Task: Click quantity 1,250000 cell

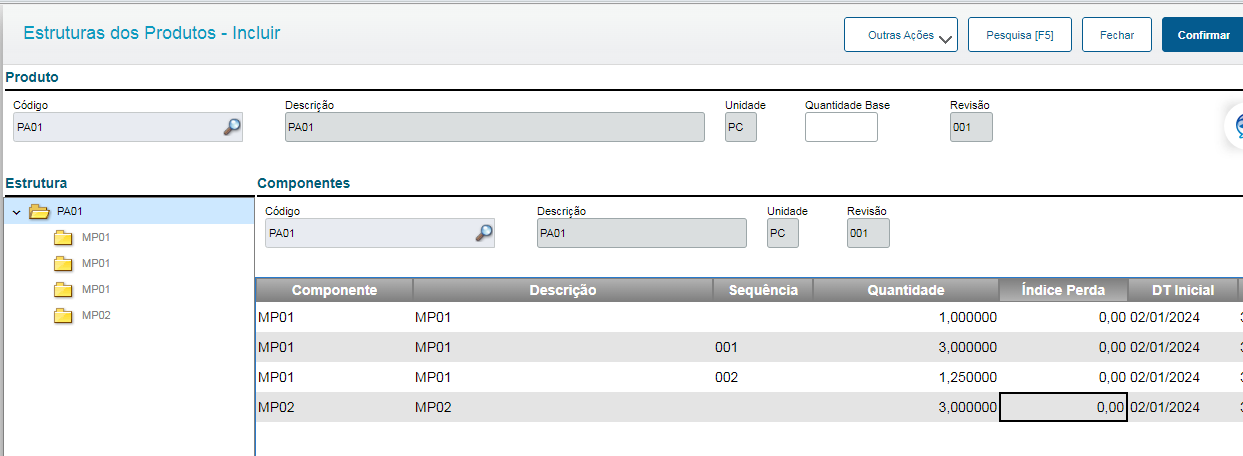Action: [x=906, y=377]
